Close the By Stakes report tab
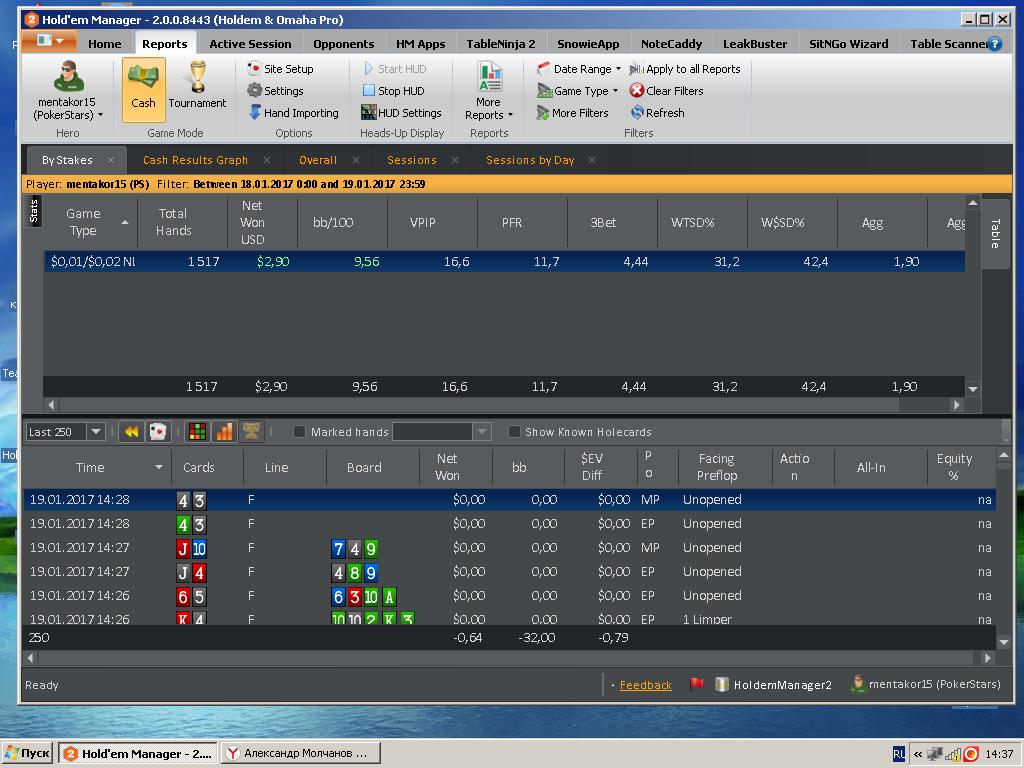This screenshot has height=768, width=1024. click(x=111, y=160)
